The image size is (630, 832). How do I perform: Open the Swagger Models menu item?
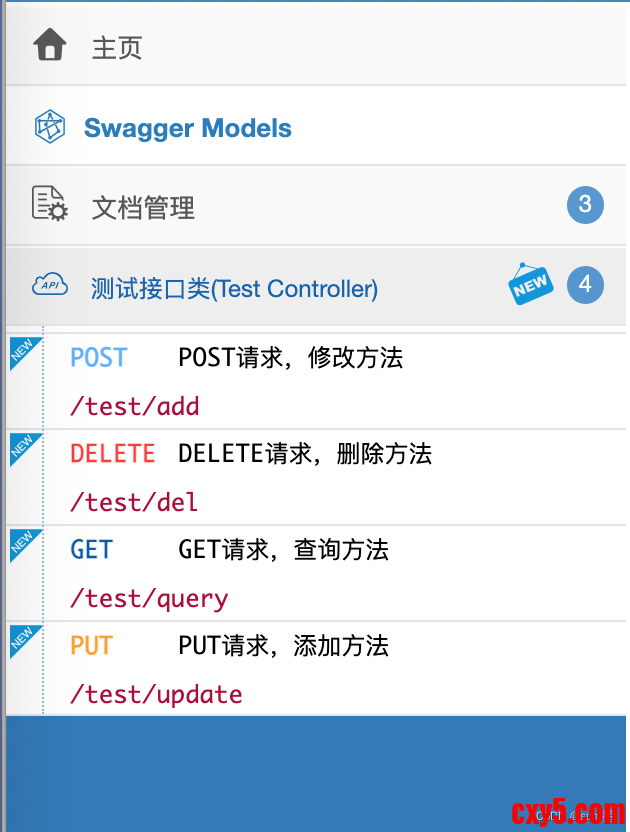316,126
